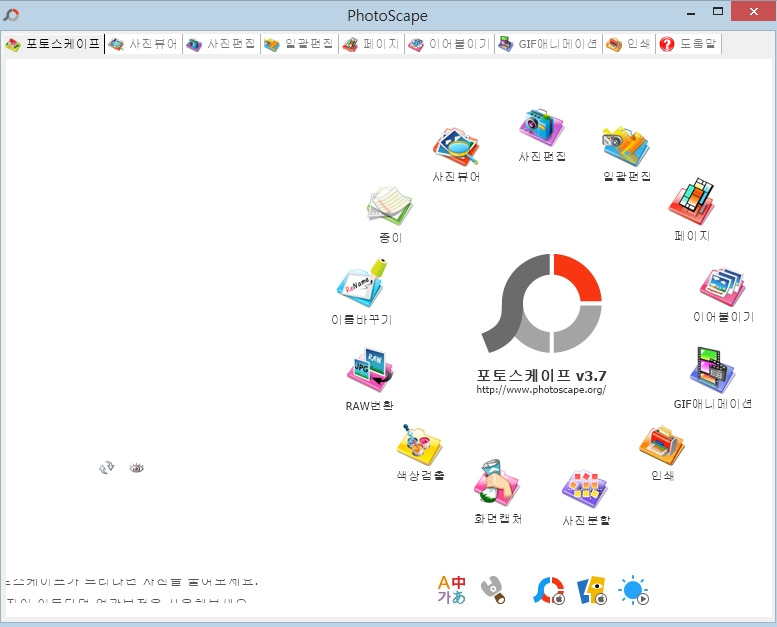
Task: Click the central PhotoScape logo
Action: (x=542, y=303)
